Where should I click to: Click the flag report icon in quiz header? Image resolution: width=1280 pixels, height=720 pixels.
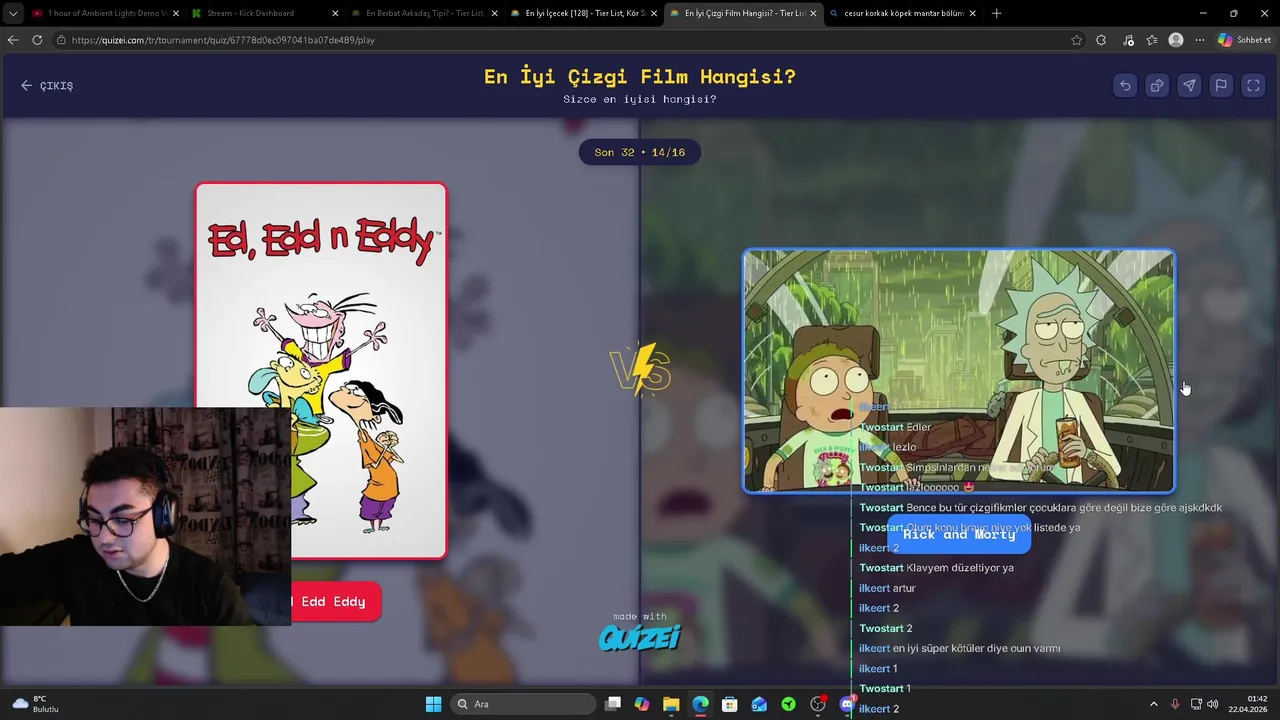click(1221, 86)
